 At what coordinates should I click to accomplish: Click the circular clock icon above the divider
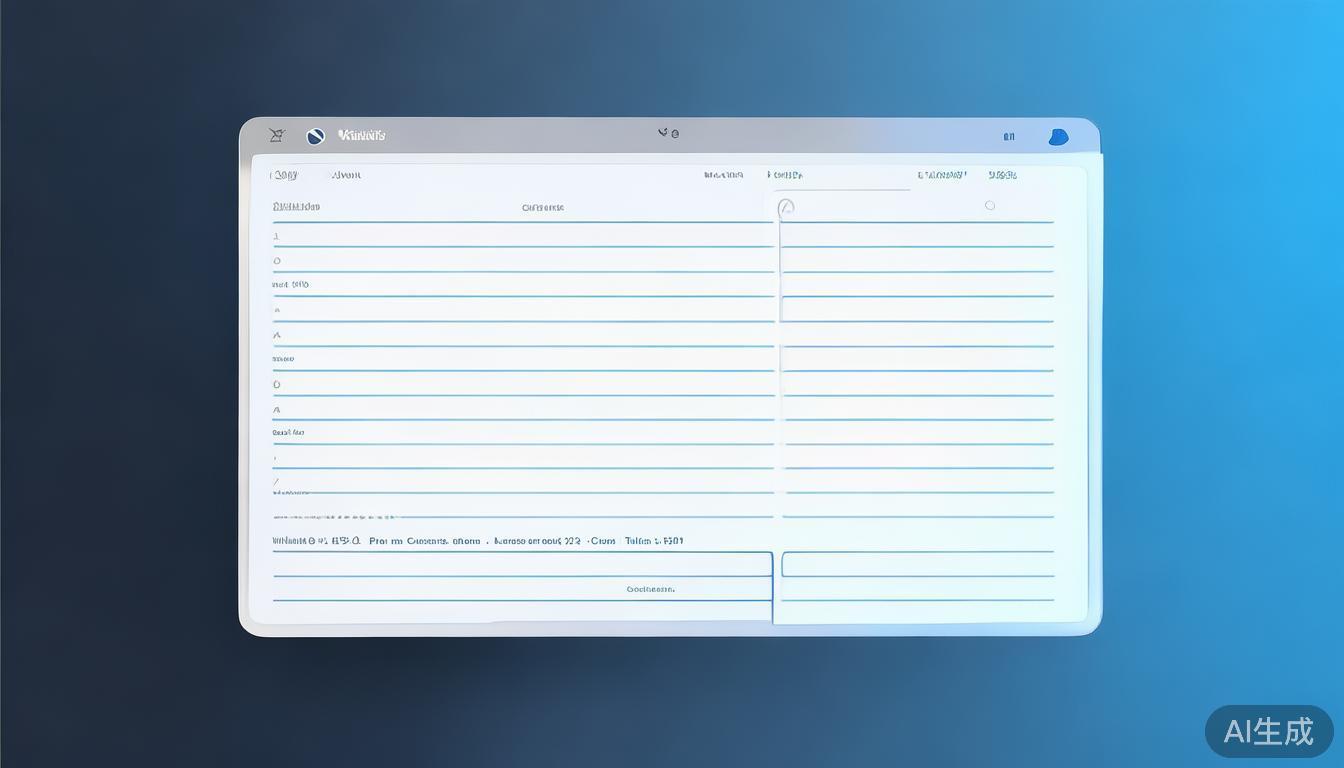pyautogui.click(x=786, y=207)
